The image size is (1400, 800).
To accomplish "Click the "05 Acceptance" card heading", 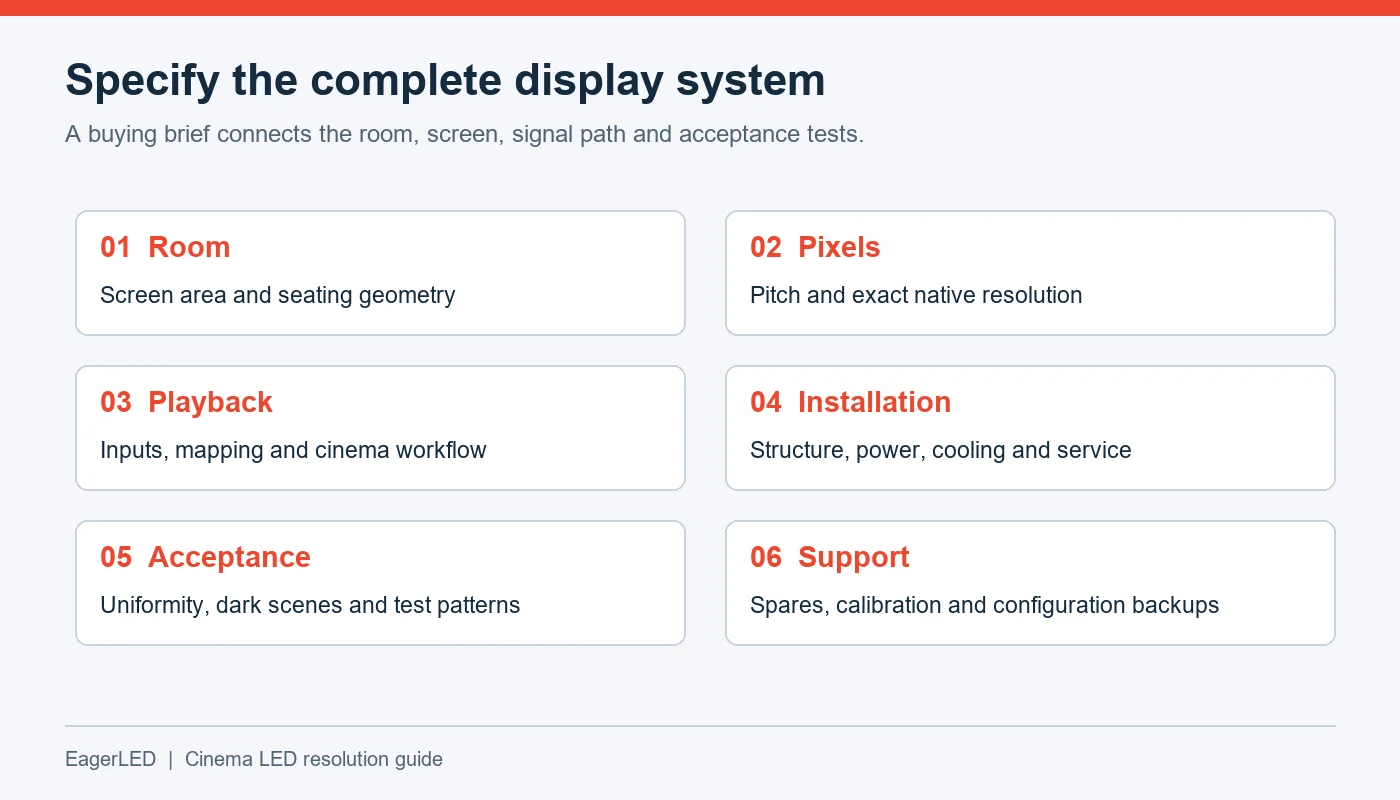I will [x=205, y=557].
